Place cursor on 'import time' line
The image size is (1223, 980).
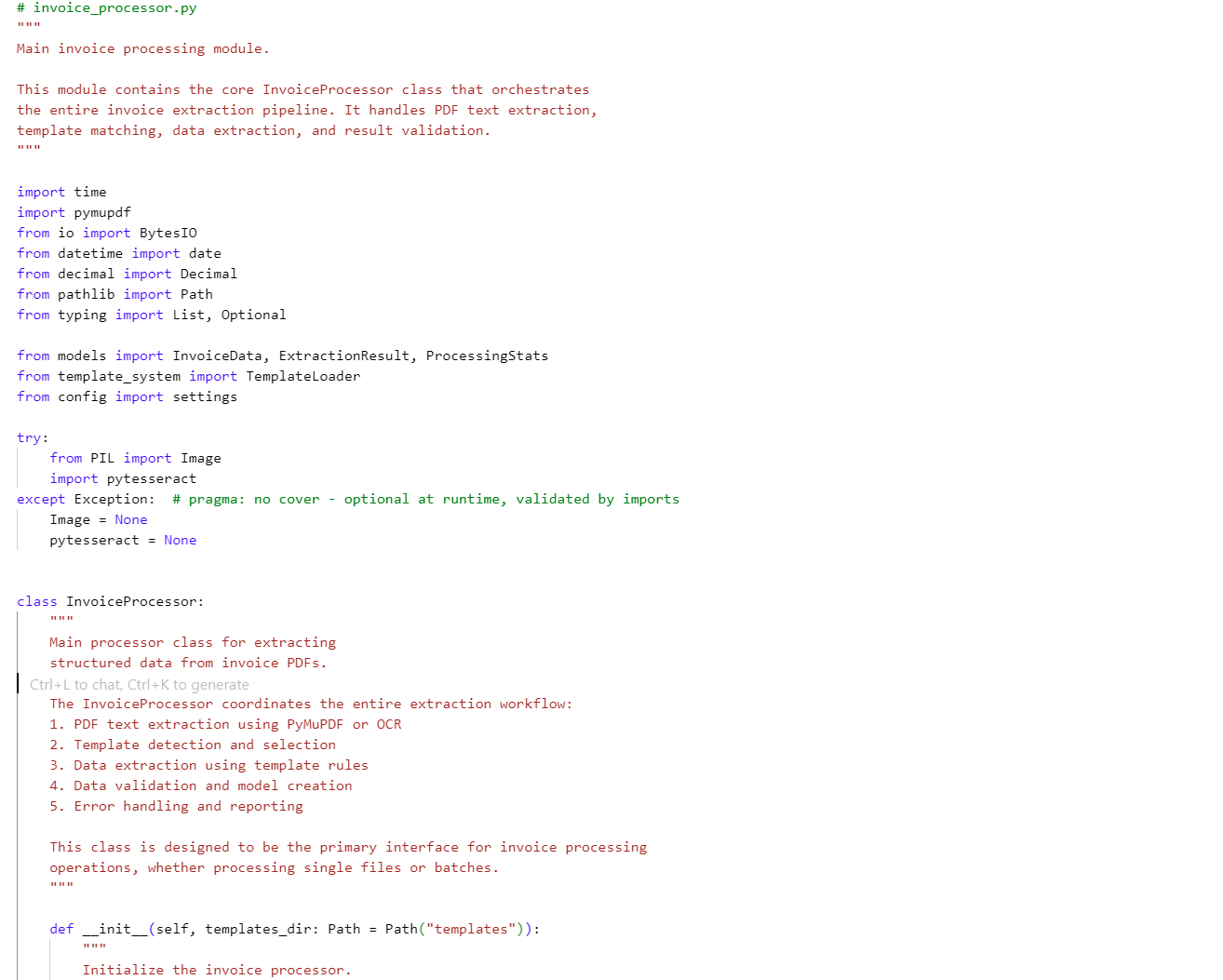pyautogui.click(x=61, y=193)
